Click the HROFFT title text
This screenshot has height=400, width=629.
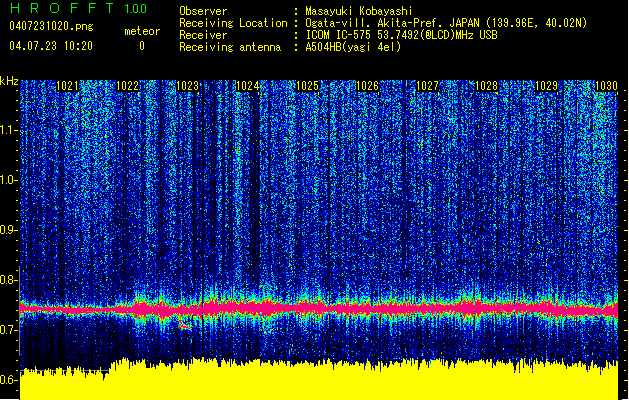(x=61, y=9)
